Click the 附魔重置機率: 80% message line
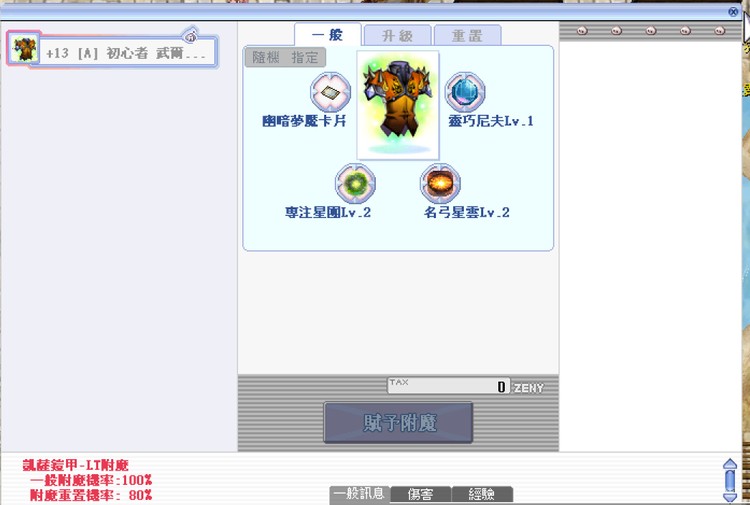This screenshot has height=505, width=750. (90, 495)
